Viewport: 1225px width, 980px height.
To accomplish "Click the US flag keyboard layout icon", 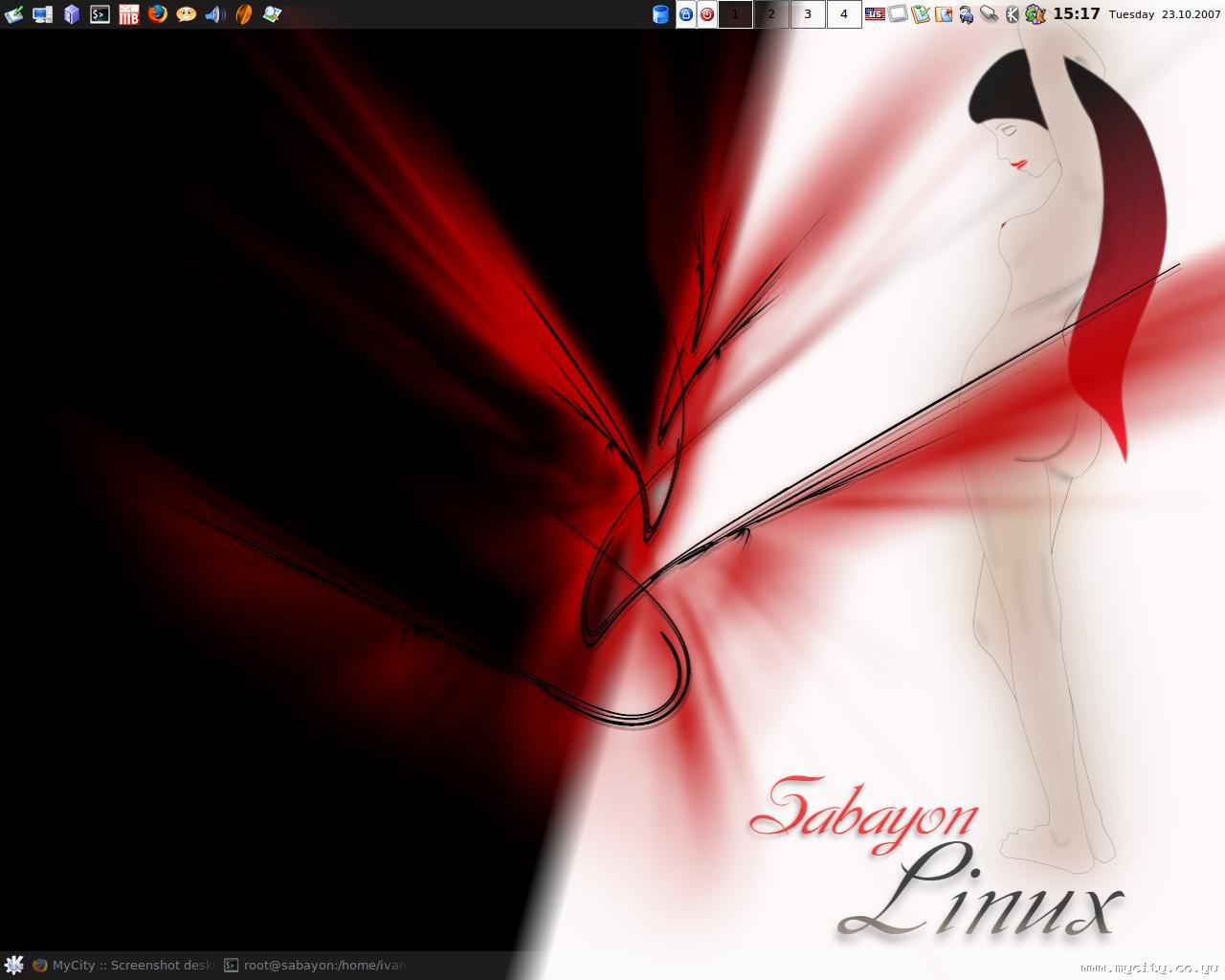I will [875, 14].
